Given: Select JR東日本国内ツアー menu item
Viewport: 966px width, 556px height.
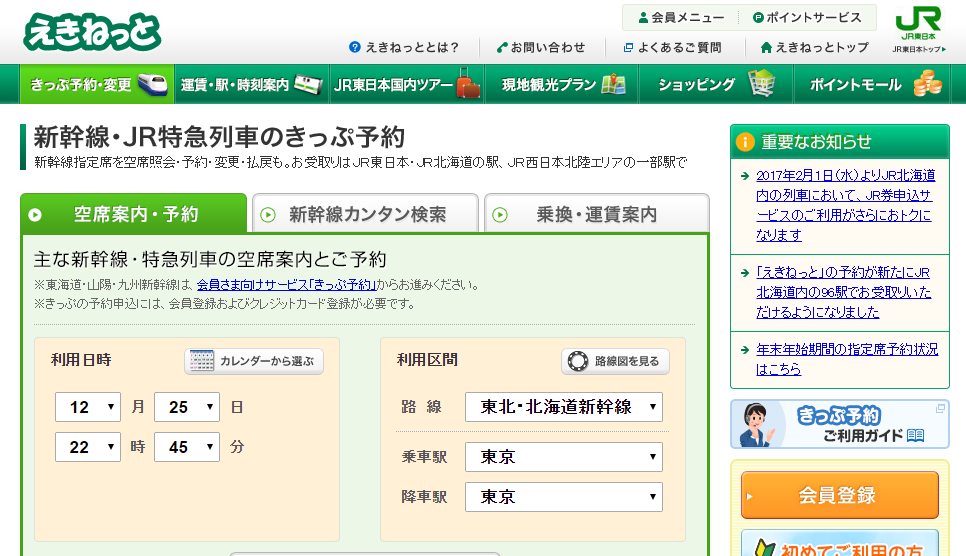Looking at the screenshot, I should click(x=407, y=84).
